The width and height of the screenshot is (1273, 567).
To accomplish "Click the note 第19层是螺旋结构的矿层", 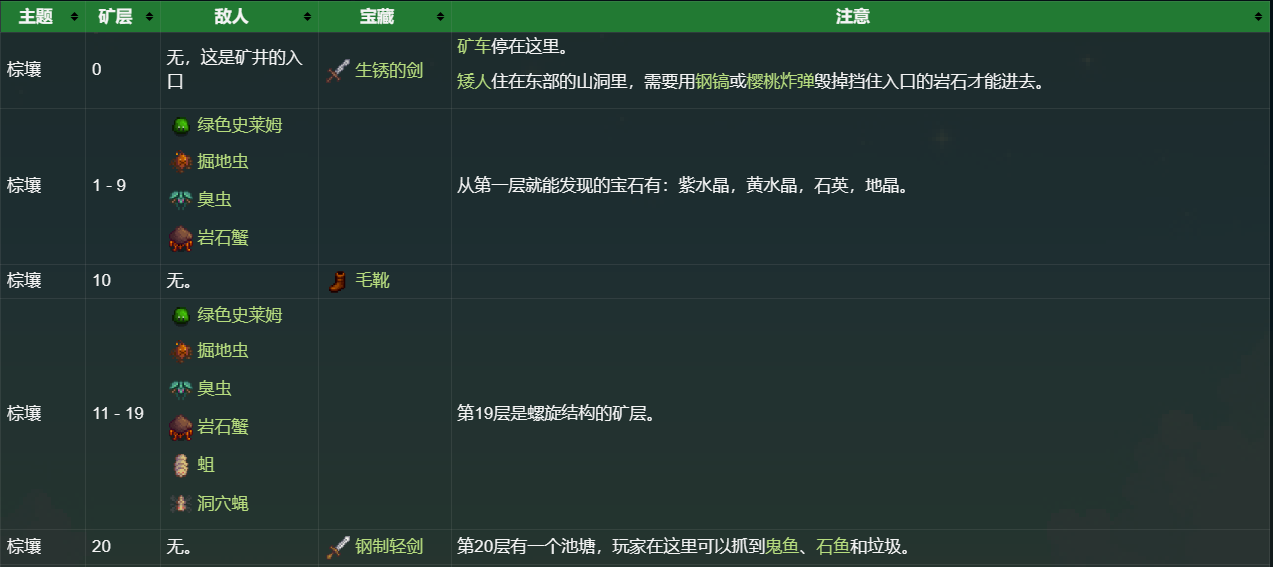I will (x=558, y=414).
